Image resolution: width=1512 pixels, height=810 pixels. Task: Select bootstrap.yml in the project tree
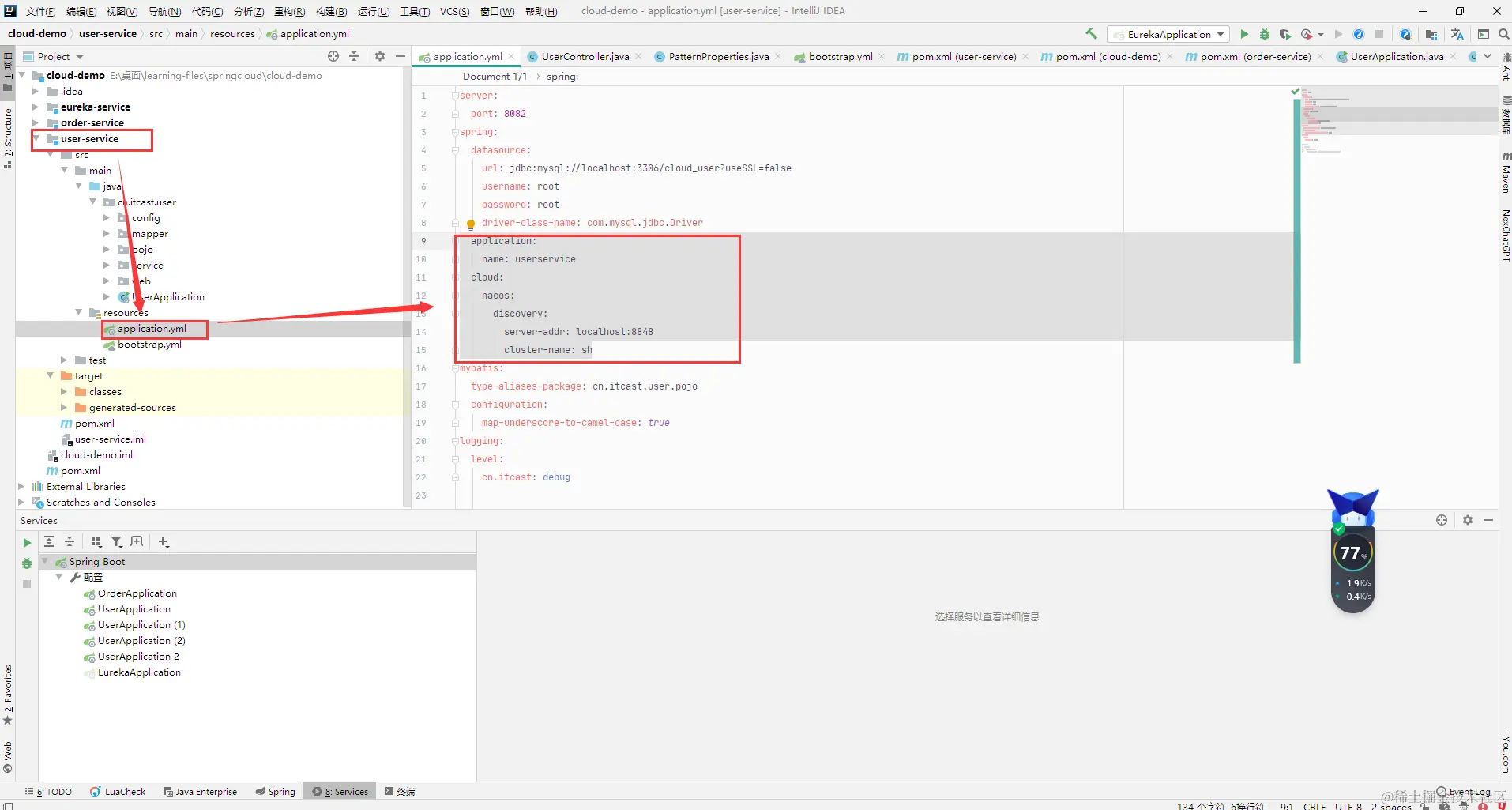click(149, 345)
